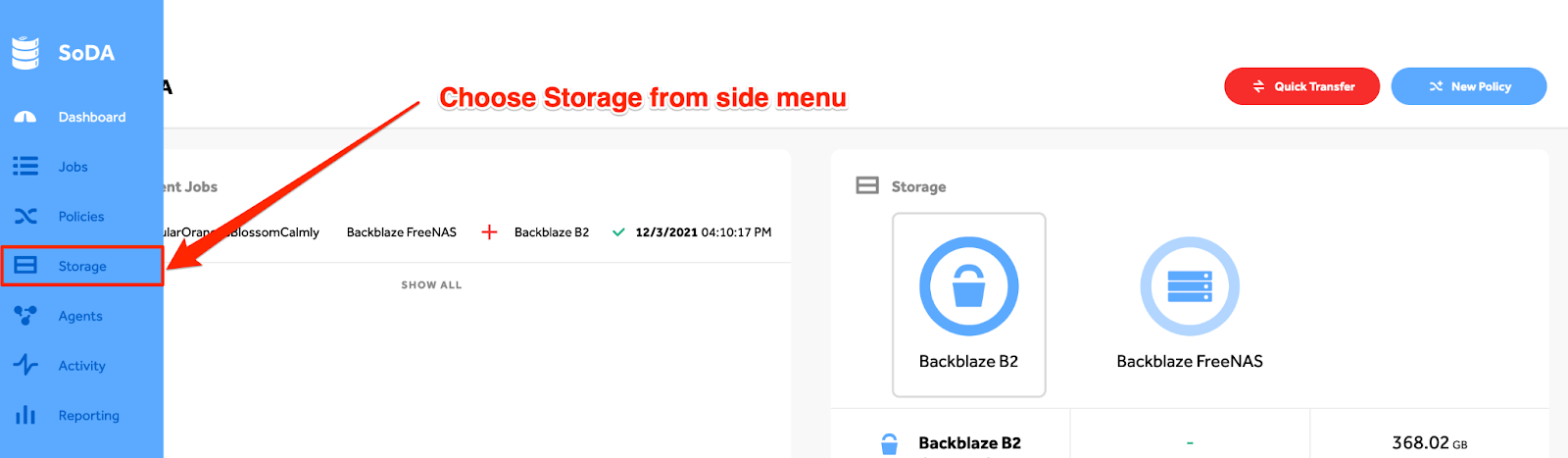Image resolution: width=1568 pixels, height=458 pixels.
Task: Open the Storage menu label in sidebar
Action: [x=82, y=266]
